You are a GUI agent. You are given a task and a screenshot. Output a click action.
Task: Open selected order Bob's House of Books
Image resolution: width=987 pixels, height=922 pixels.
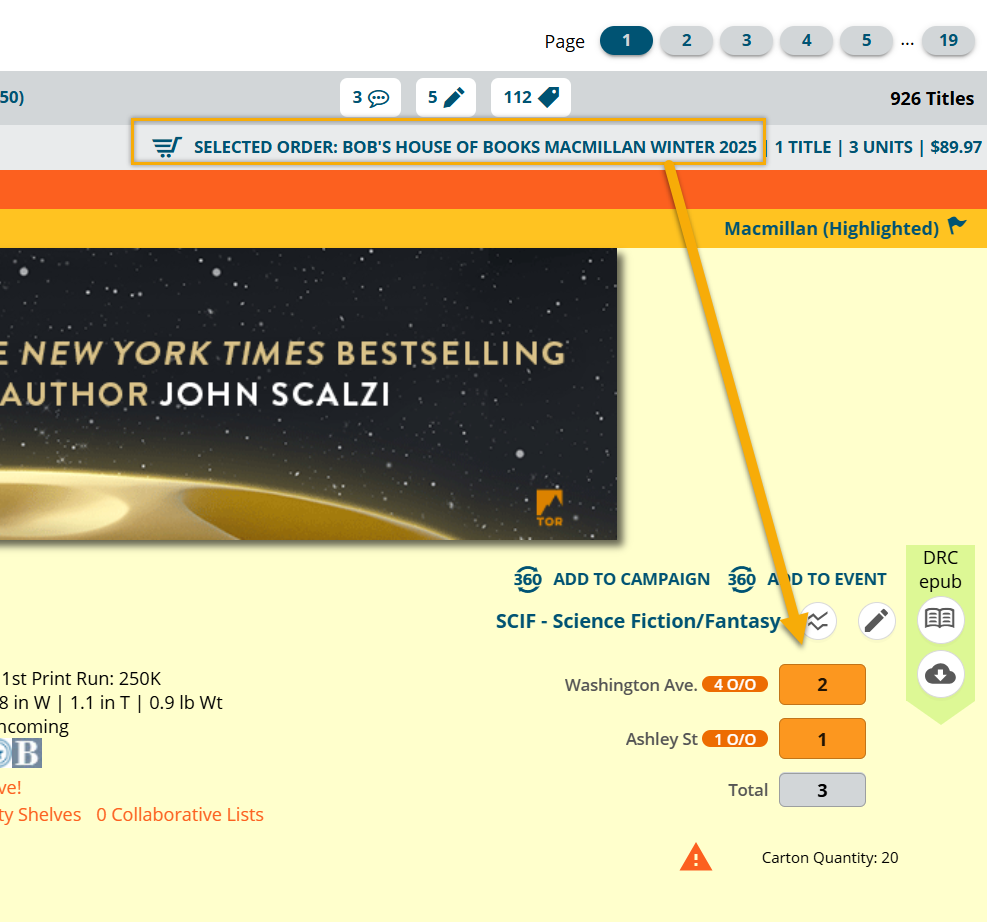(475, 147)
